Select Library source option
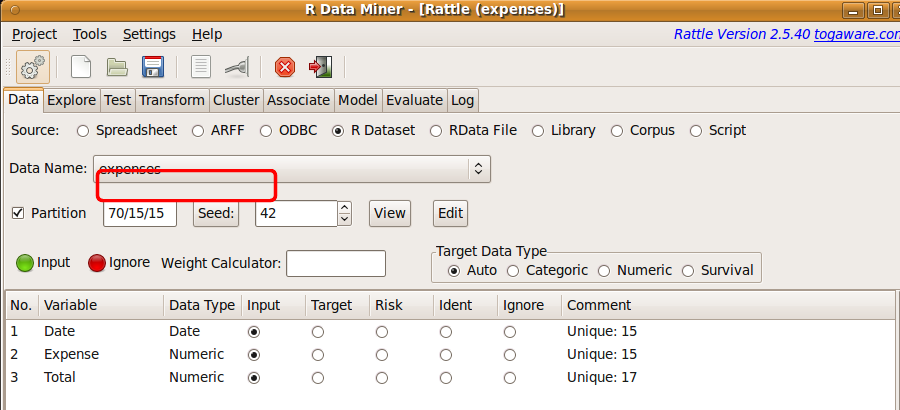 click(x=538, y=131)
